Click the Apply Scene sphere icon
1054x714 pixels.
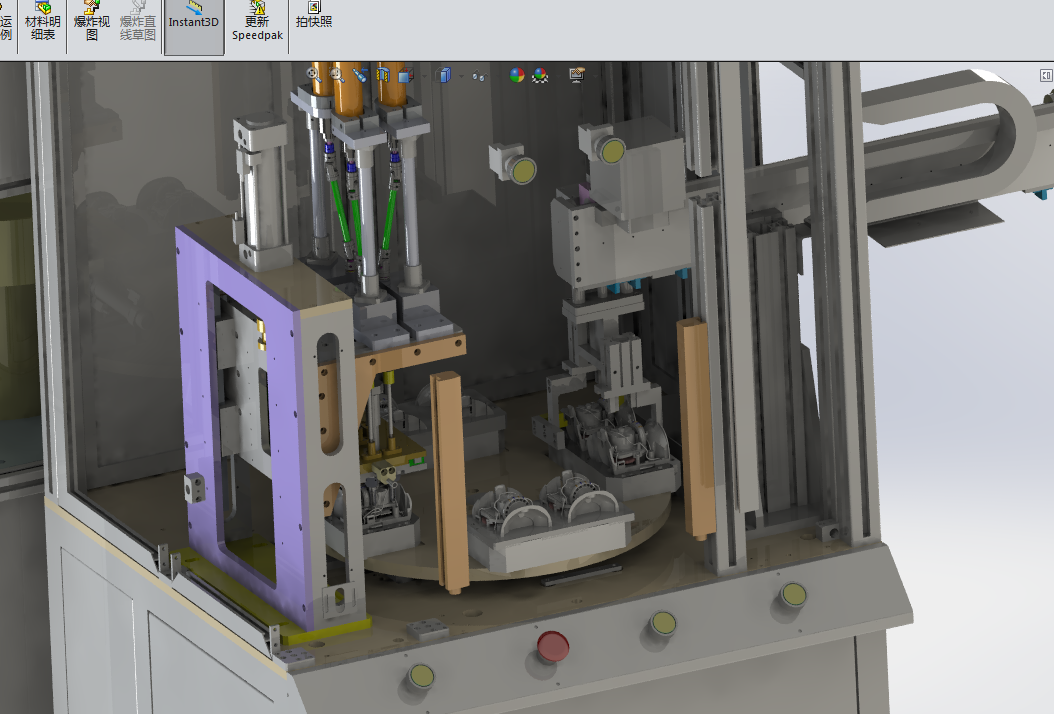click(x=540, y=75)
